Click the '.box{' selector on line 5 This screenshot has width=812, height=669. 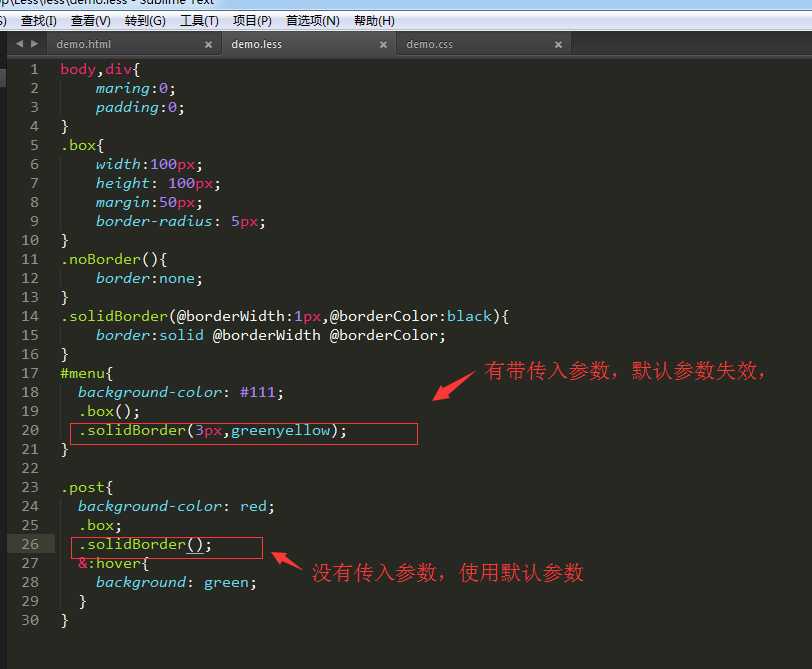82,146
